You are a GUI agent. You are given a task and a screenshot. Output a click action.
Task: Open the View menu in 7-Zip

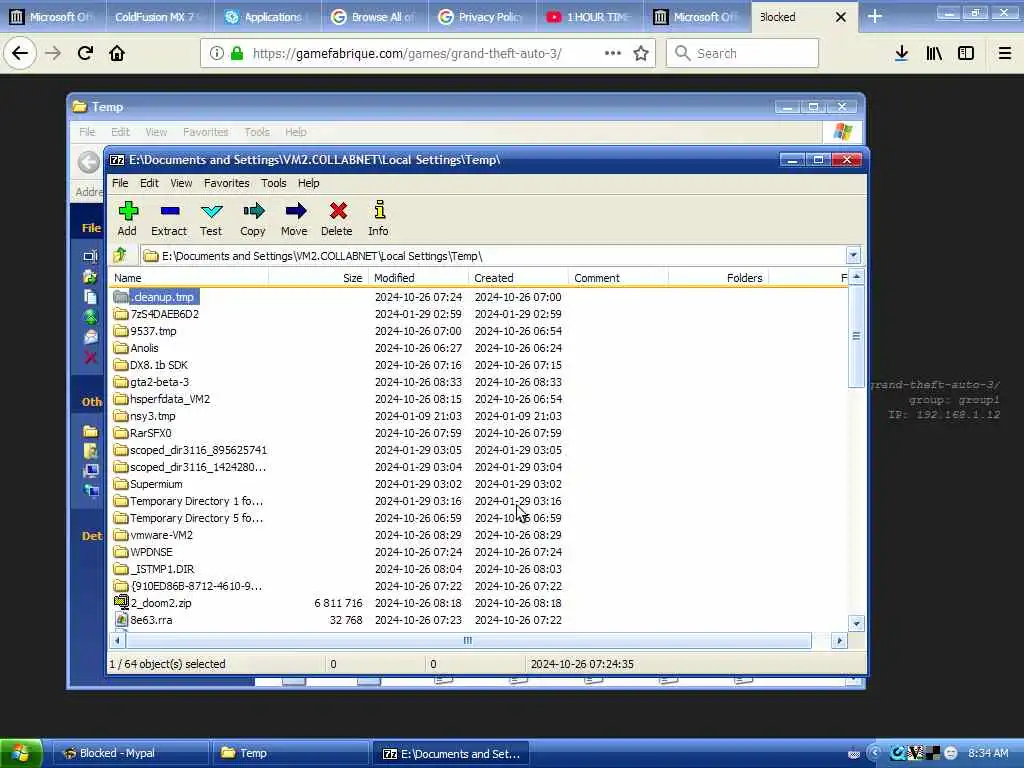[x=181, y=183]
